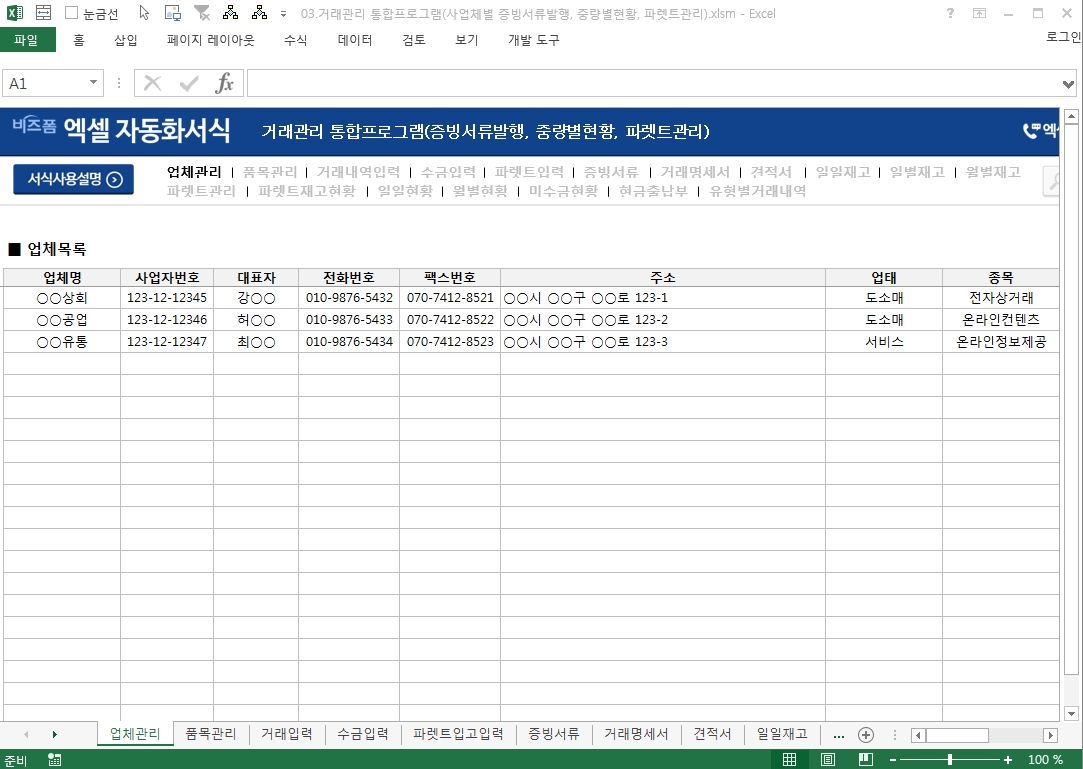Click the formula bar enter checkmark icon

click(189, 84)
